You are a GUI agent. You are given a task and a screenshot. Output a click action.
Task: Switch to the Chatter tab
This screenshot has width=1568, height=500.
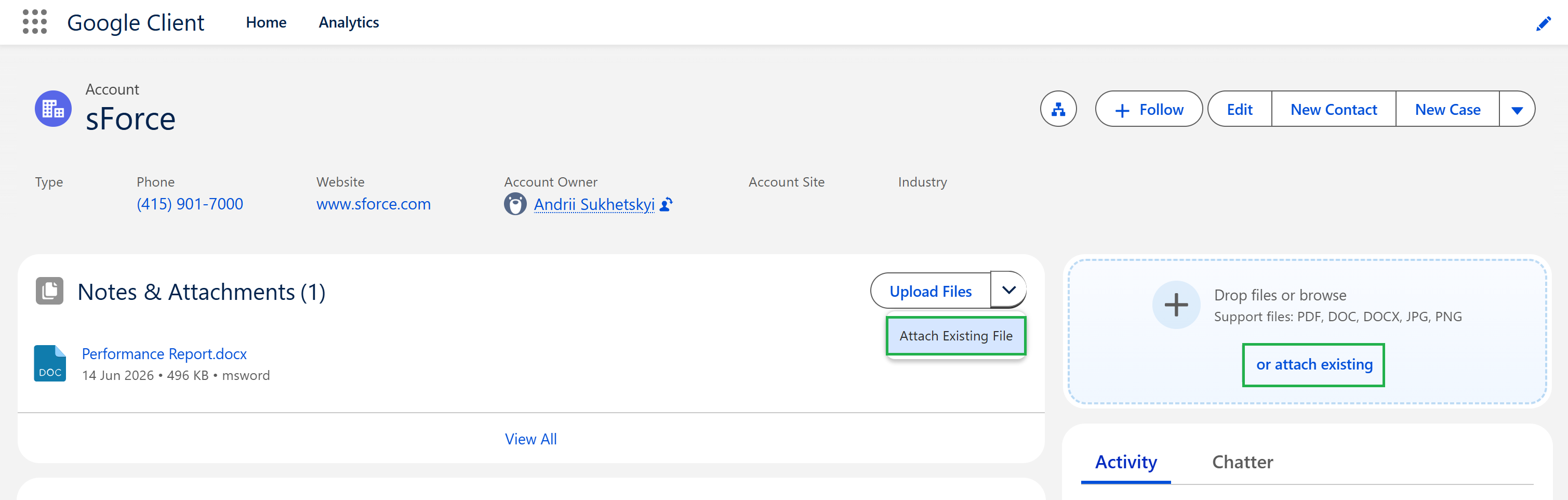1242,462
